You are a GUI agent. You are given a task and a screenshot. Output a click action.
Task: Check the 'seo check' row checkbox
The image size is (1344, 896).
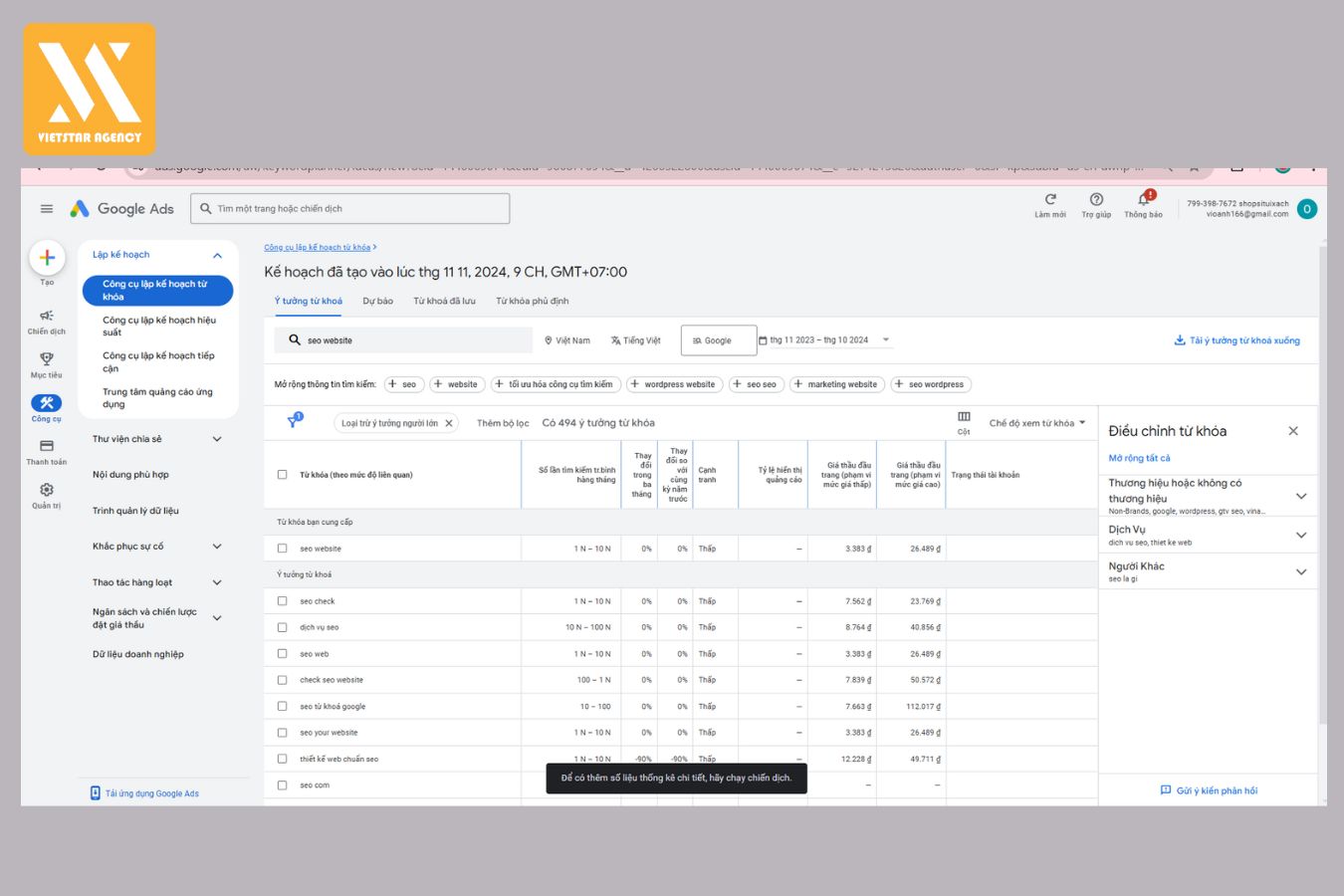tap(282, 601)
